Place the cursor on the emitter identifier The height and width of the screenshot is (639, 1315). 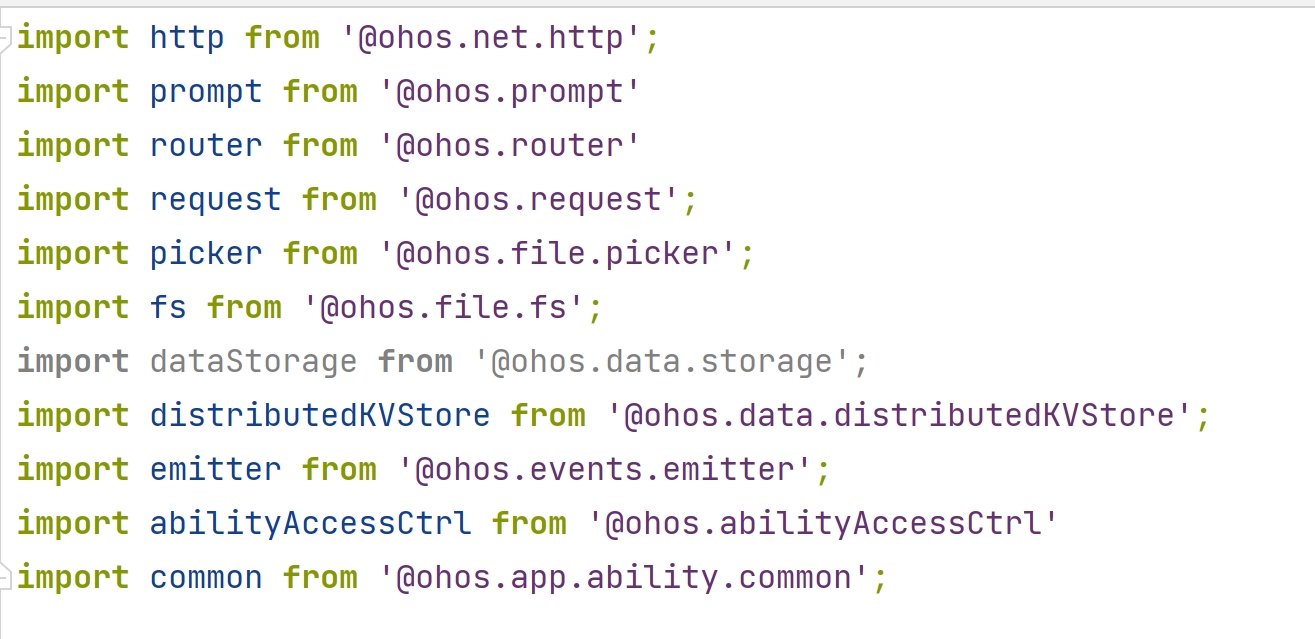pyautogui.click(x=215, y=470)
